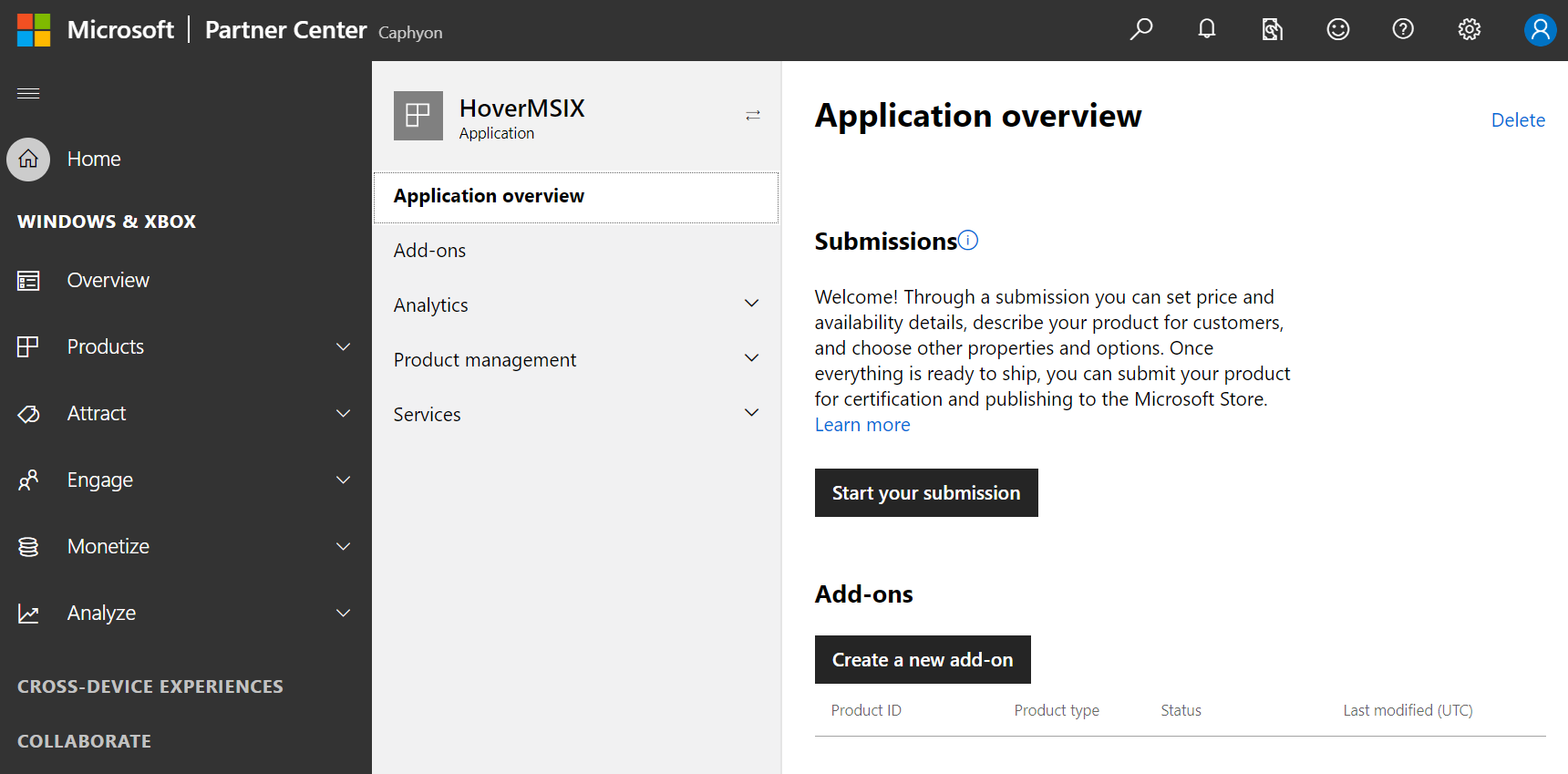The image size is (1568, 774).
Task: Click Create a new add-on button
Action: click(x=923, y=660)
